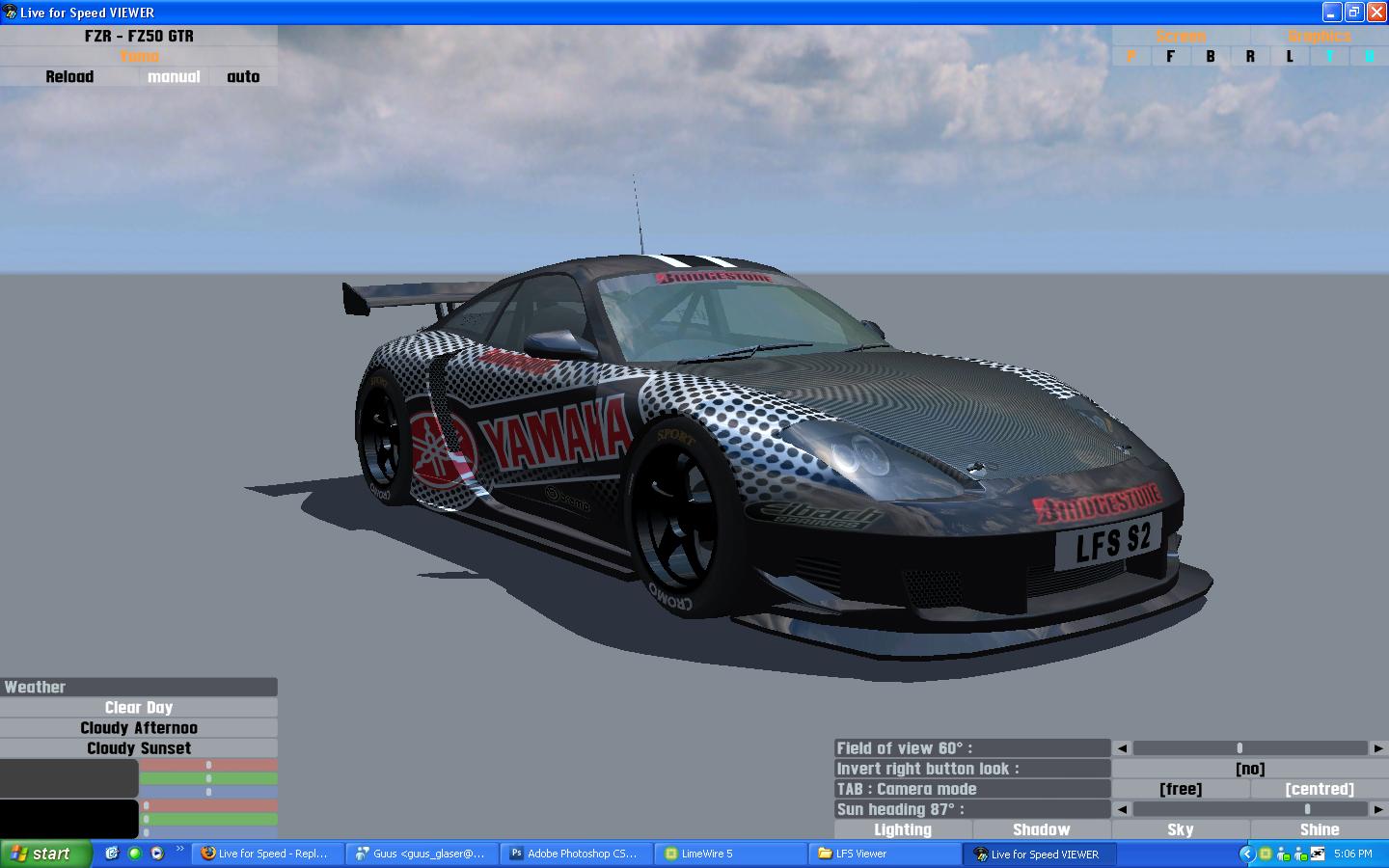This screenshot has height=868, width=1389.
Task: Decrease sun heading with left arrow
Action: pyautogui.click(x=1122, y=809)
